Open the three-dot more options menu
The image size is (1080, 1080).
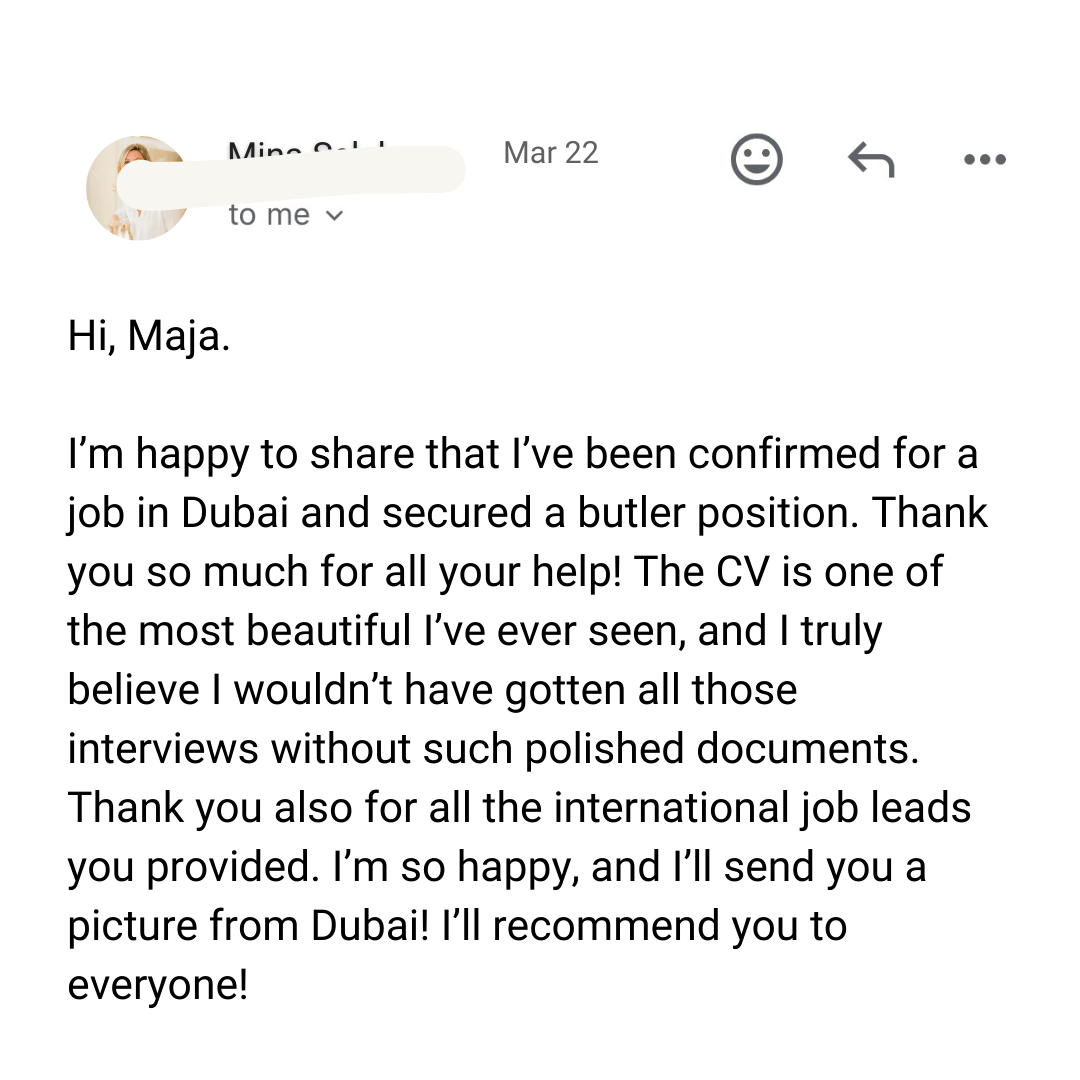tap(984, 160)
